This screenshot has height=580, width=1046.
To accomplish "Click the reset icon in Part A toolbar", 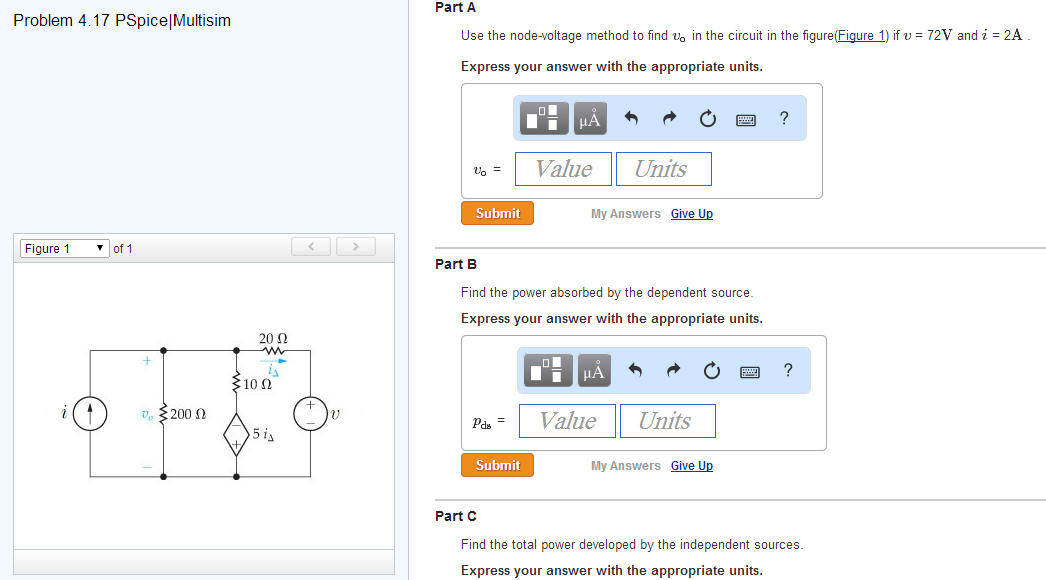I will coord(707,118).
